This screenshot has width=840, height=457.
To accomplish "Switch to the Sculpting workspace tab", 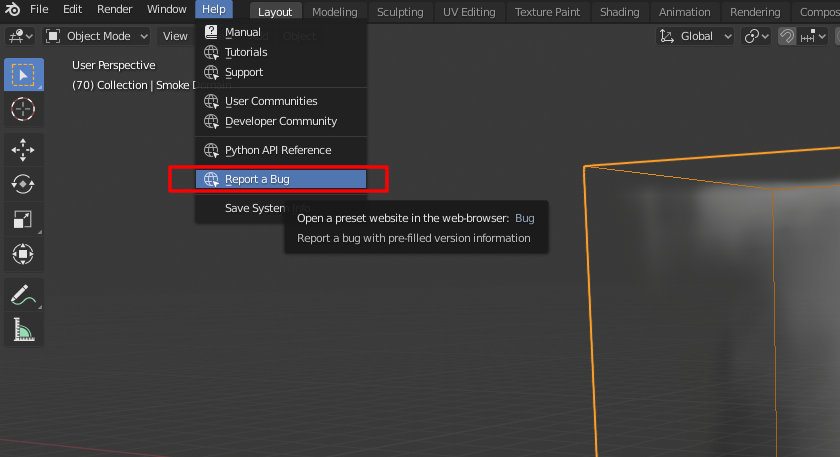I will (x=400, y=12).
